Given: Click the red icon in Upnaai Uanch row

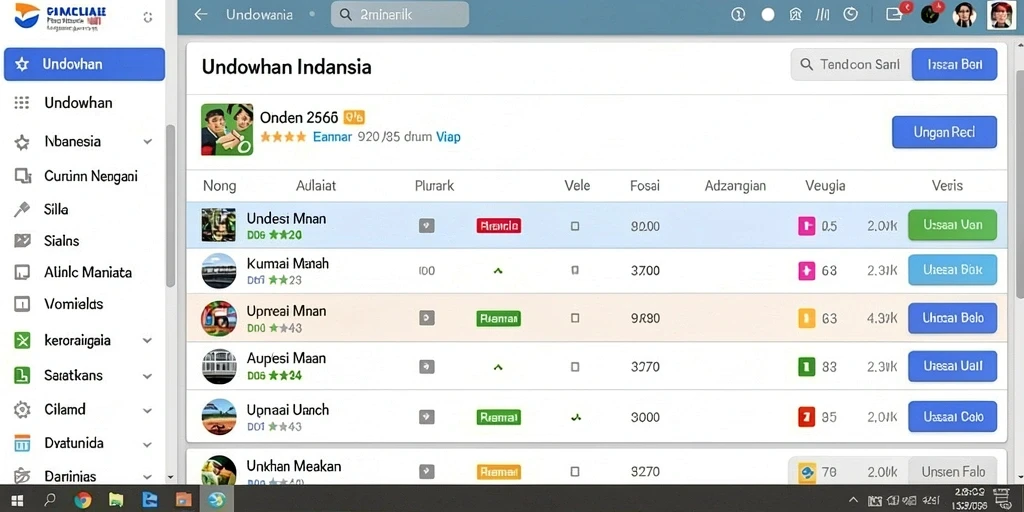Looking at the screenshot, I should 807,416.
